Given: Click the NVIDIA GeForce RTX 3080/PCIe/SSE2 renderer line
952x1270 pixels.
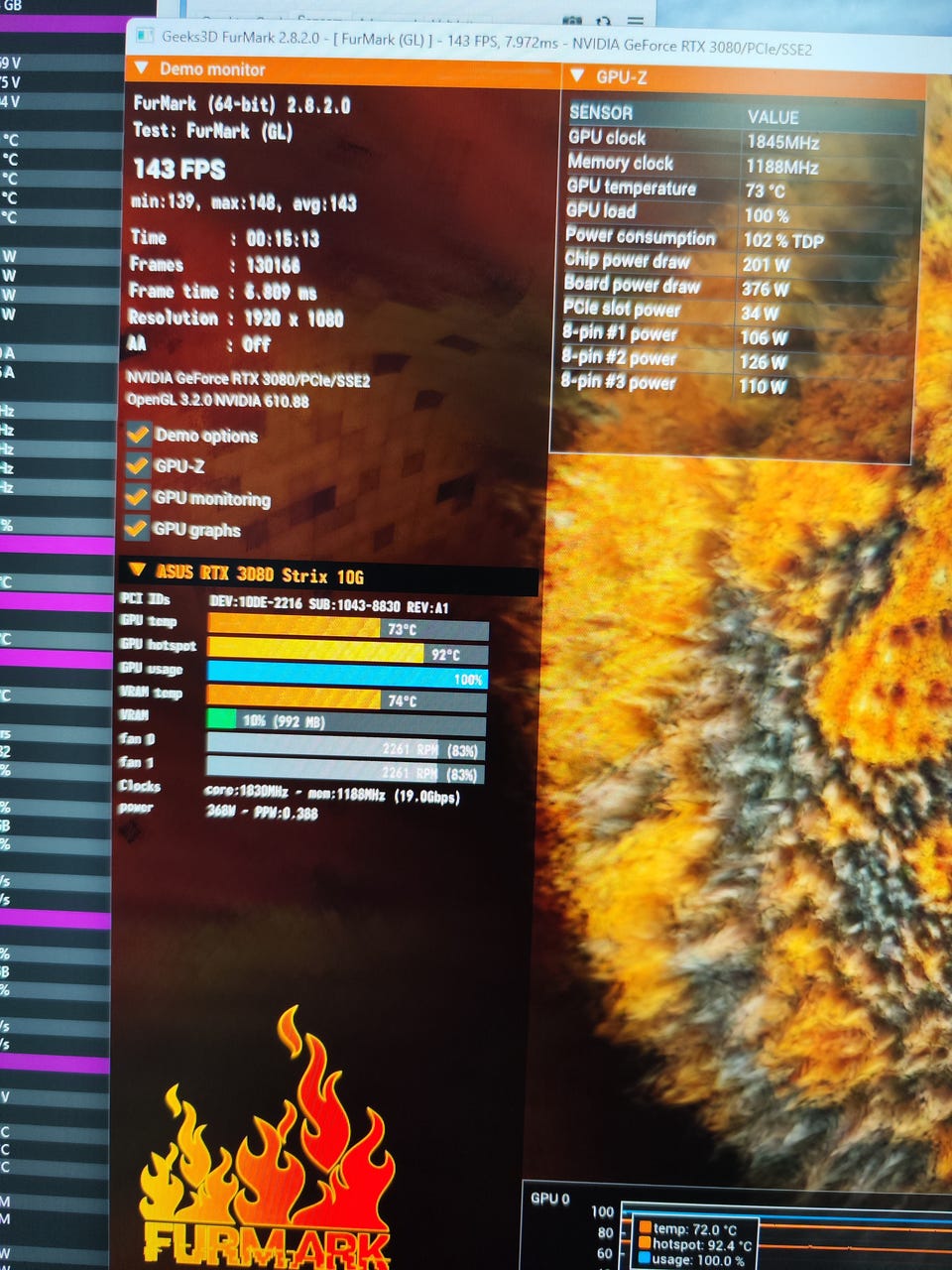Looking at the screenshot, I should pos(248,380).
